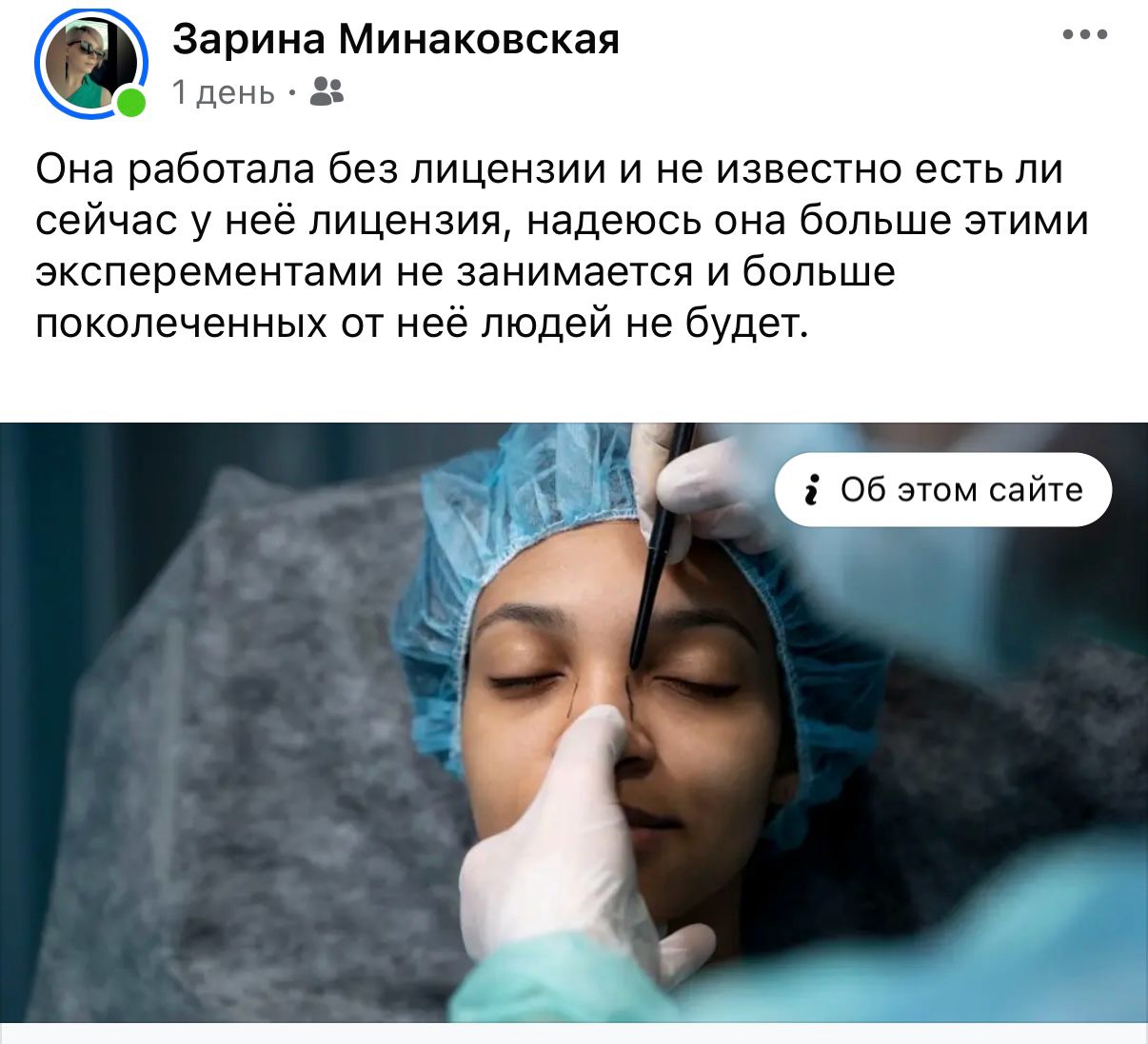The width and height of the screenshot is (1148, 1044).
Task: Click the Об этом сайте button
Action: pyautogui.click(x=943, y=489)
